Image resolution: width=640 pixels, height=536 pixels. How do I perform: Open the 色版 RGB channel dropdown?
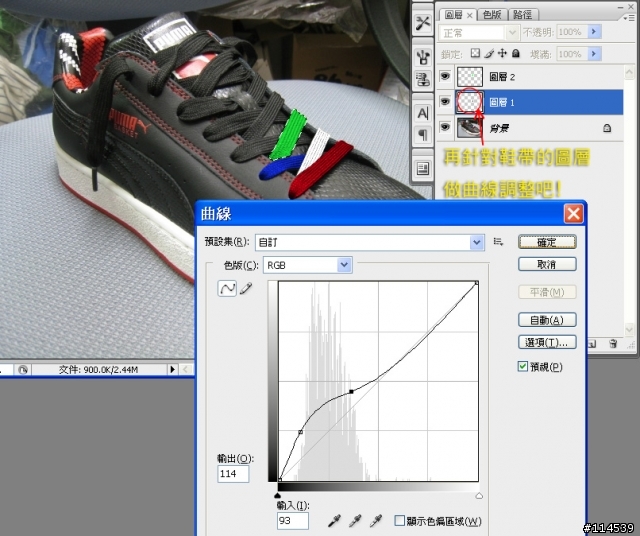tap(345, 265)
